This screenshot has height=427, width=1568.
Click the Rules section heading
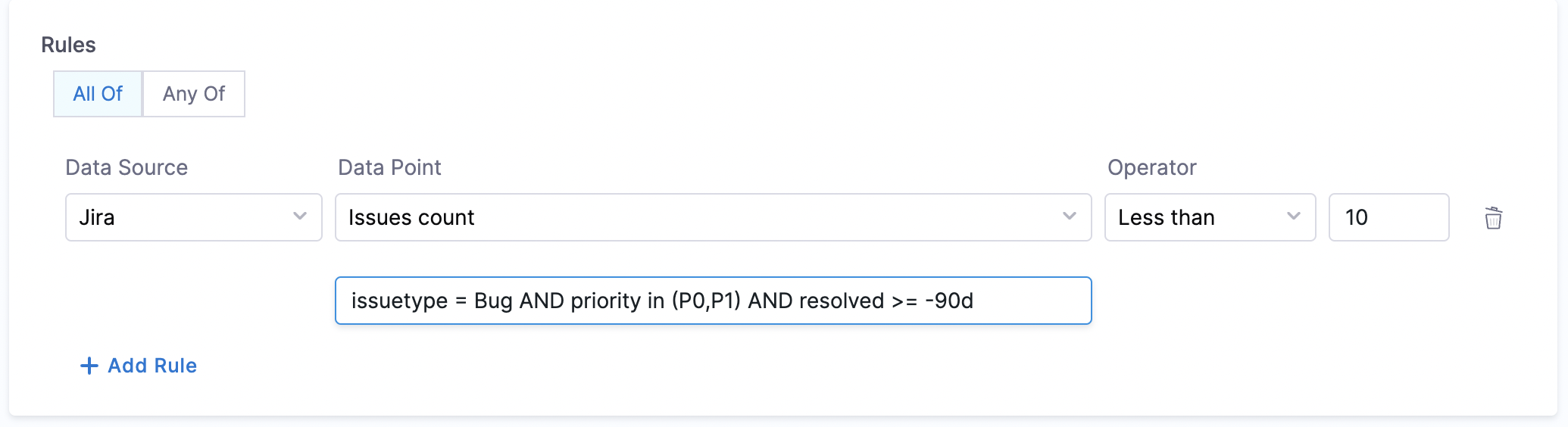pos(68,45)
